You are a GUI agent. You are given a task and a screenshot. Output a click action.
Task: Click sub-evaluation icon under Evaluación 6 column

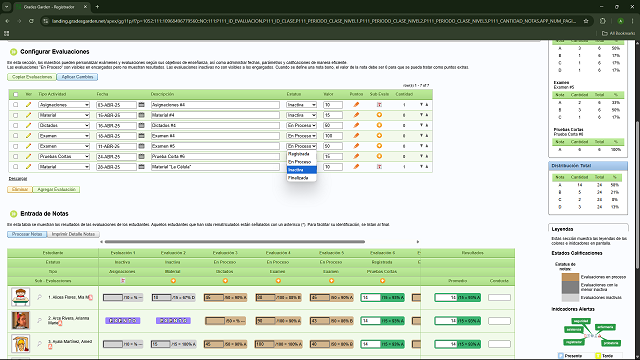coord(382,281)
